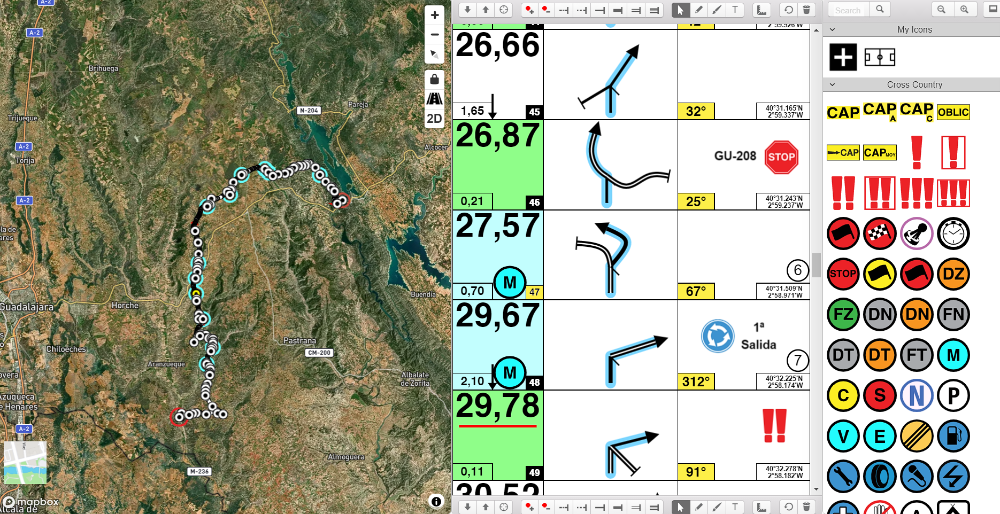
Task: Pick the tire icon
Action: 879,476
